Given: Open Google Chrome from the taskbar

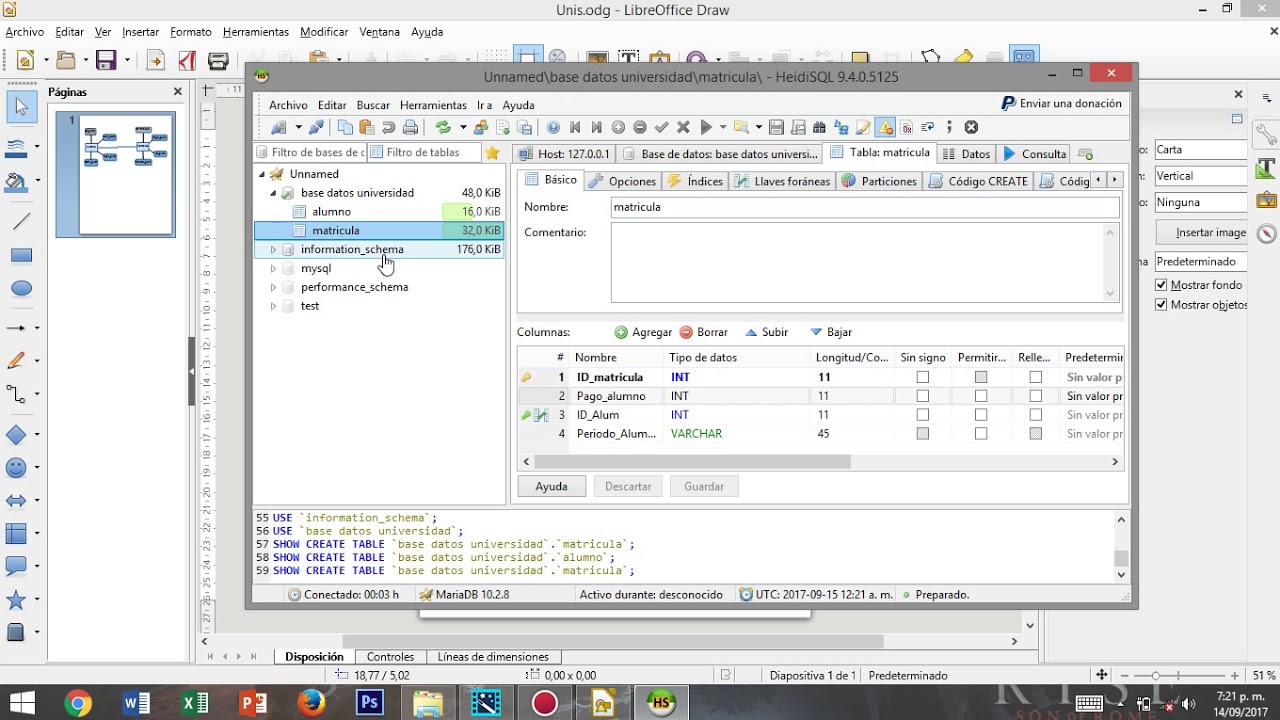Looking at the screenshot, I should tap(77, 703).
